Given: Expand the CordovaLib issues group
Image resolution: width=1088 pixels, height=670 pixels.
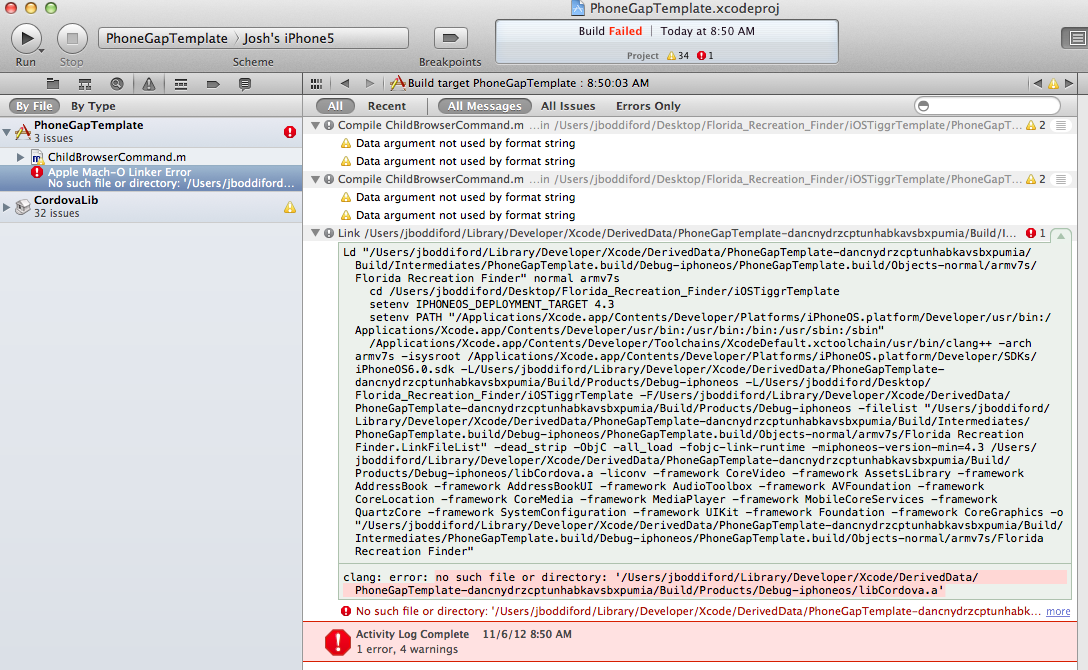Looking at the screenshot, I should 8,207.
